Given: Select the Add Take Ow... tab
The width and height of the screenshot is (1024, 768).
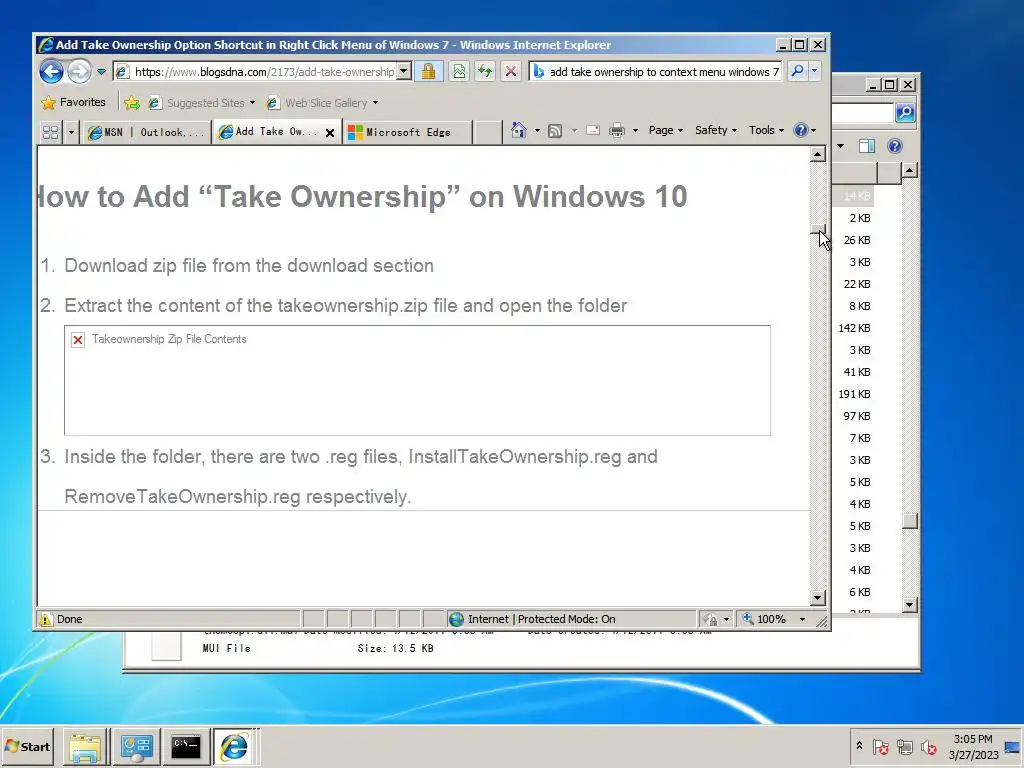Looking at the screenshot, I should click(268, 132).
